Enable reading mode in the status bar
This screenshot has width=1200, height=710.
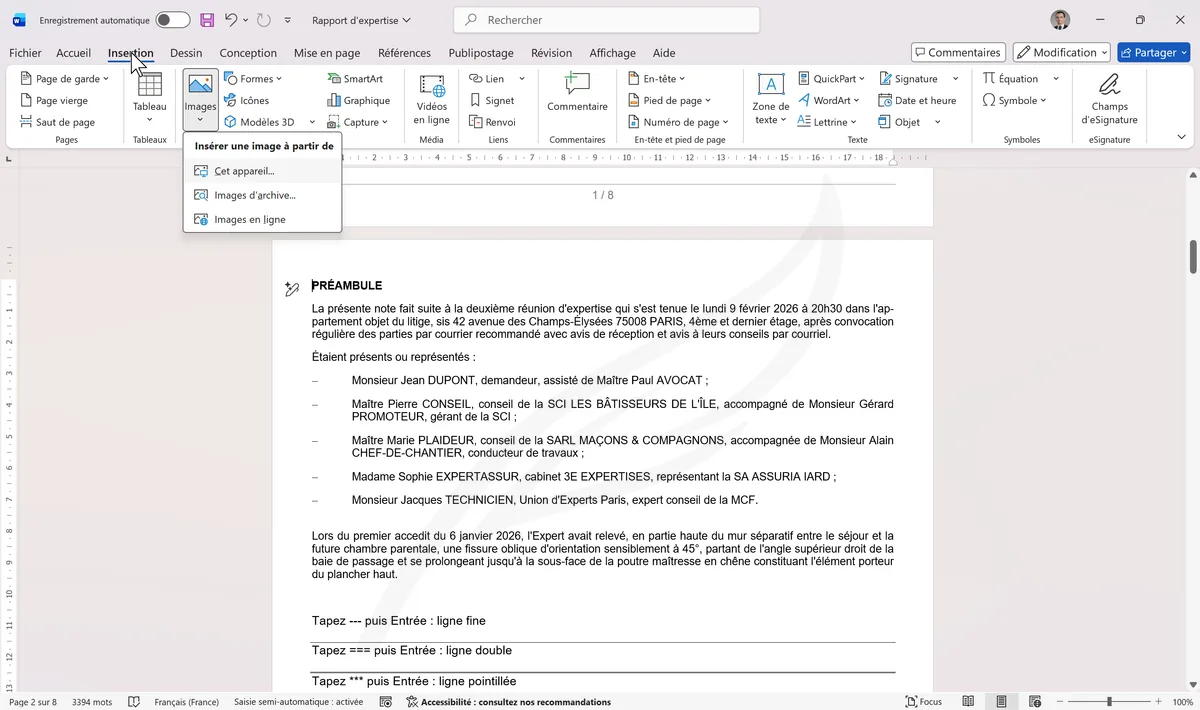967,701
